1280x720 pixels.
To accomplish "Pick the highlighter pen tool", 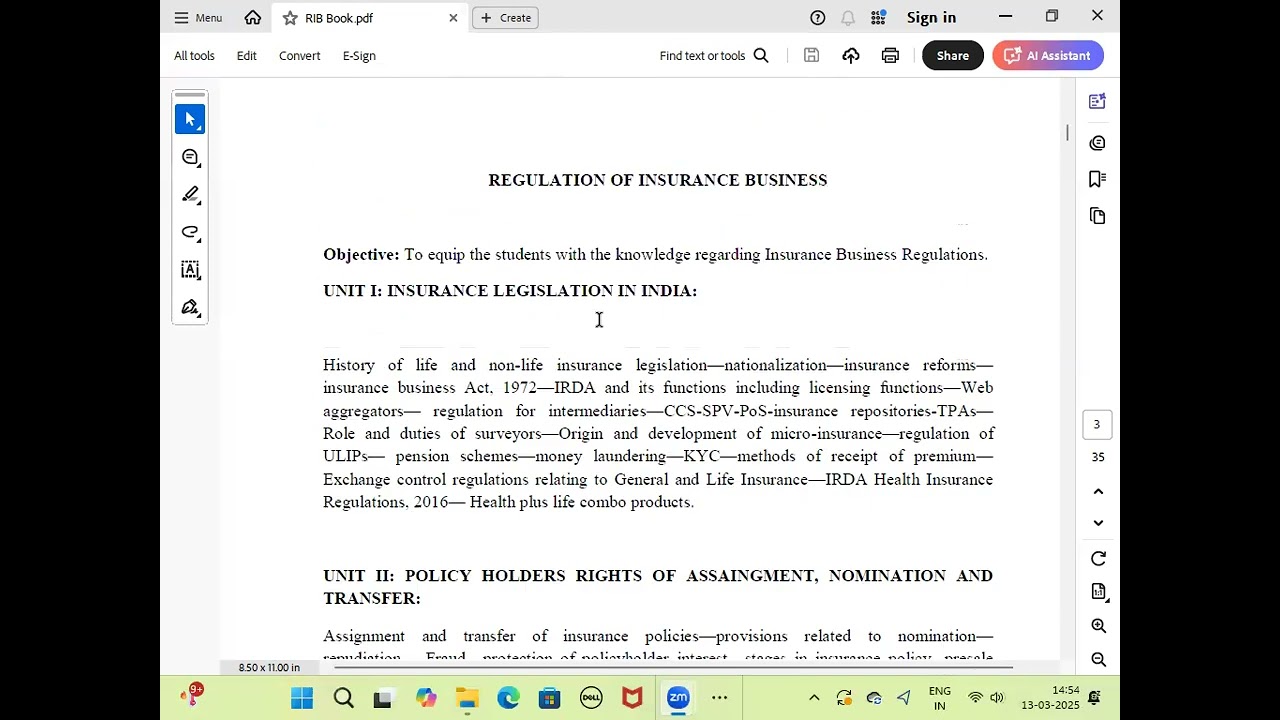I will [x=190, y=194].
